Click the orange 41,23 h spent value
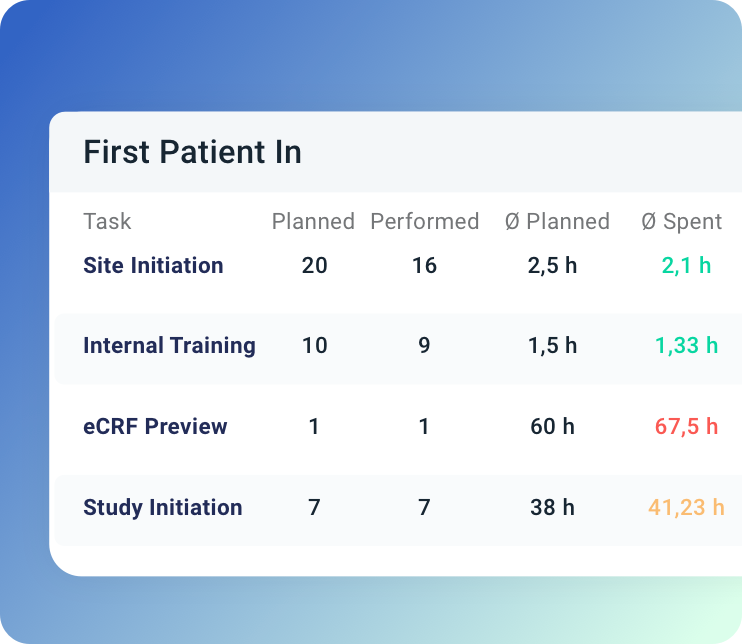The width and height of the screenshot is (742, 644). pos(686,508)
